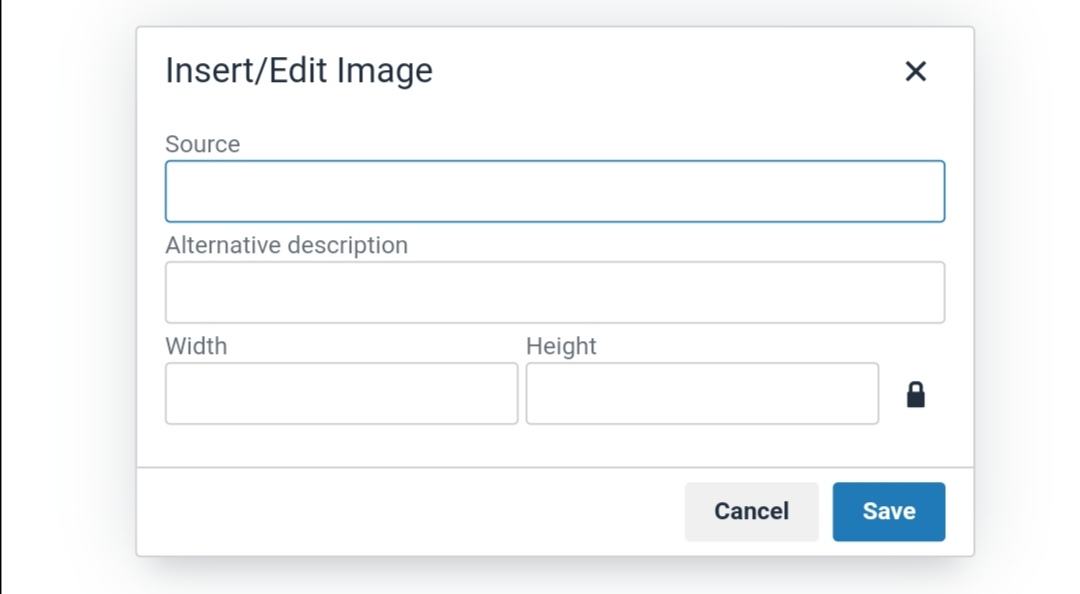
Task: Click the Source label text
Action: (x=202, y=143)
